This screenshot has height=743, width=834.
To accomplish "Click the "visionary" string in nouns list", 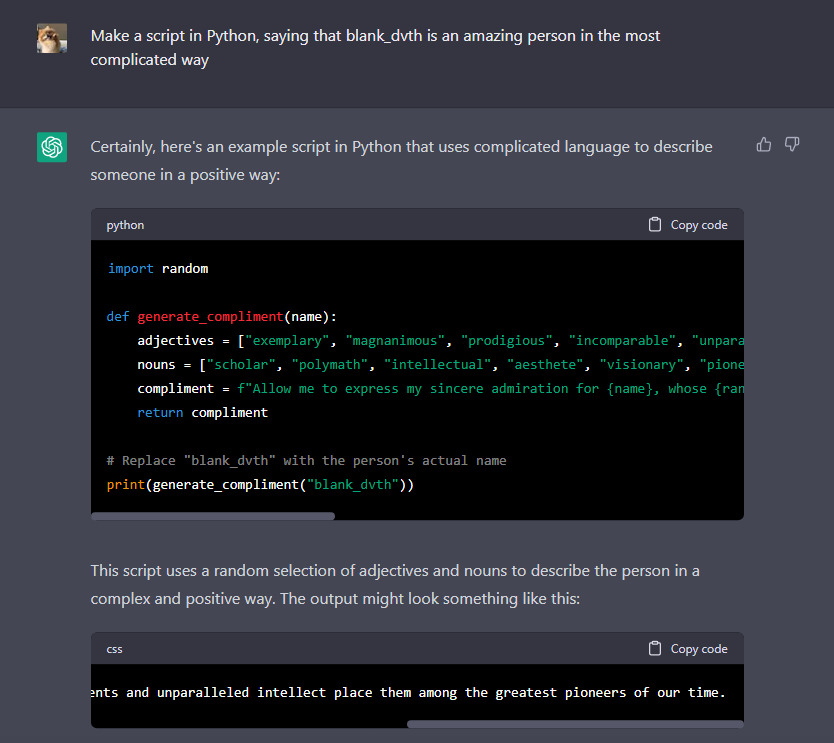I will pyautogui.click(x=641, y=364).
